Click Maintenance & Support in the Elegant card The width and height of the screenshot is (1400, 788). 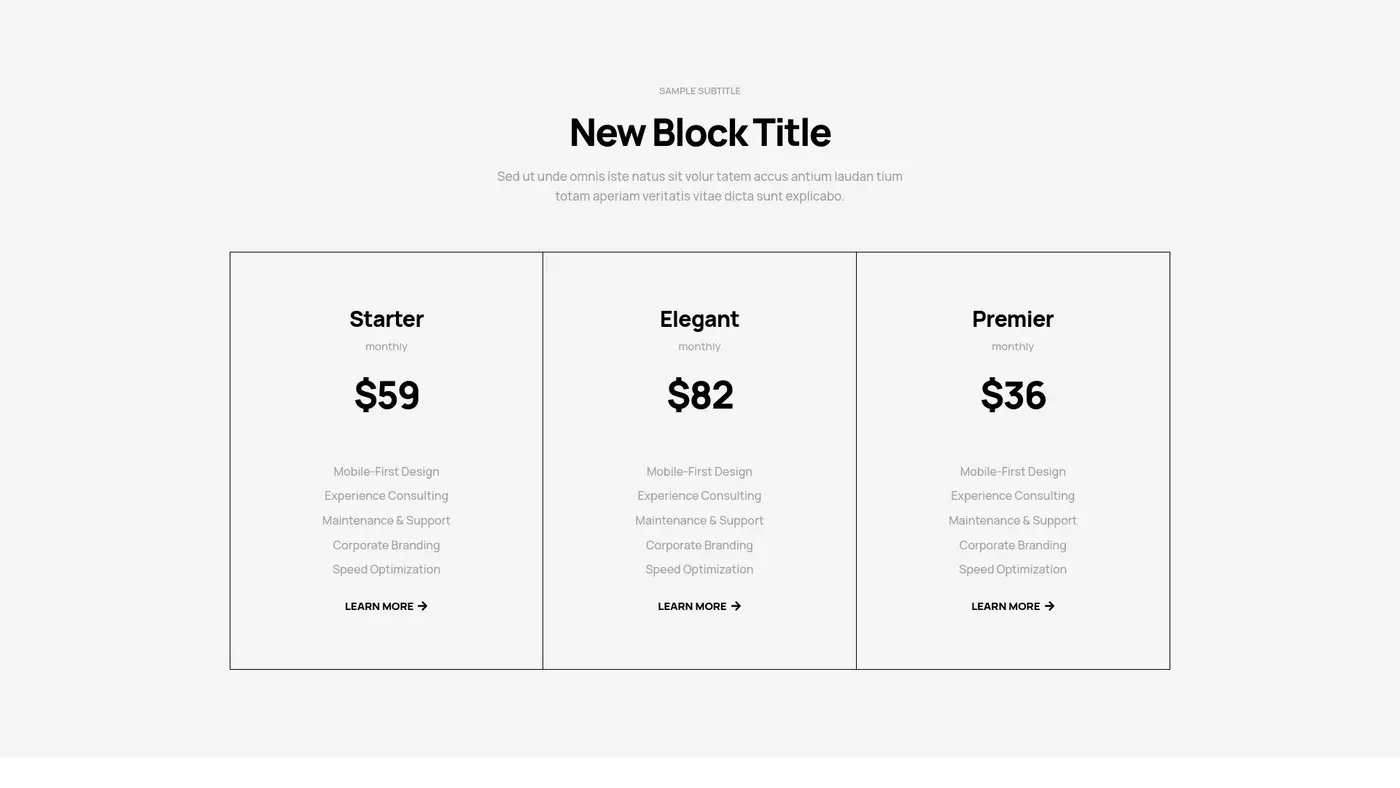pyautogui.click(x=699, y=520)
